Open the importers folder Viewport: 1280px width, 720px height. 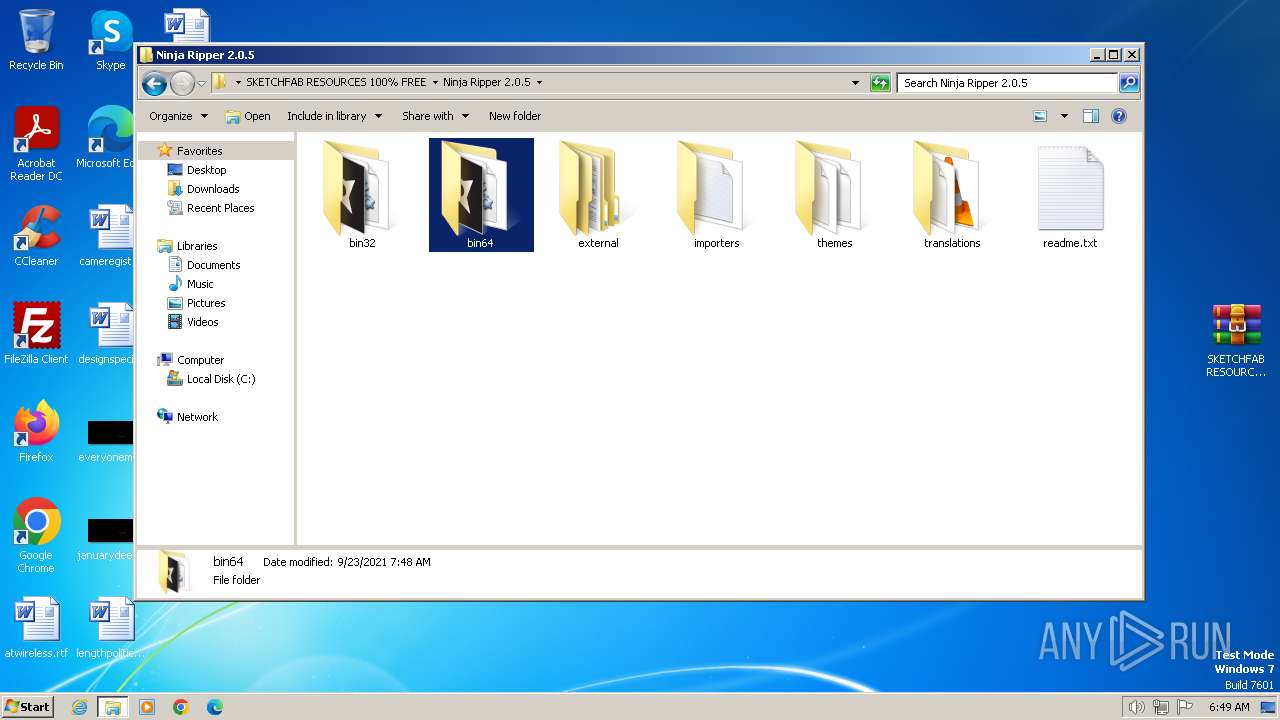[x=716, y=195]
